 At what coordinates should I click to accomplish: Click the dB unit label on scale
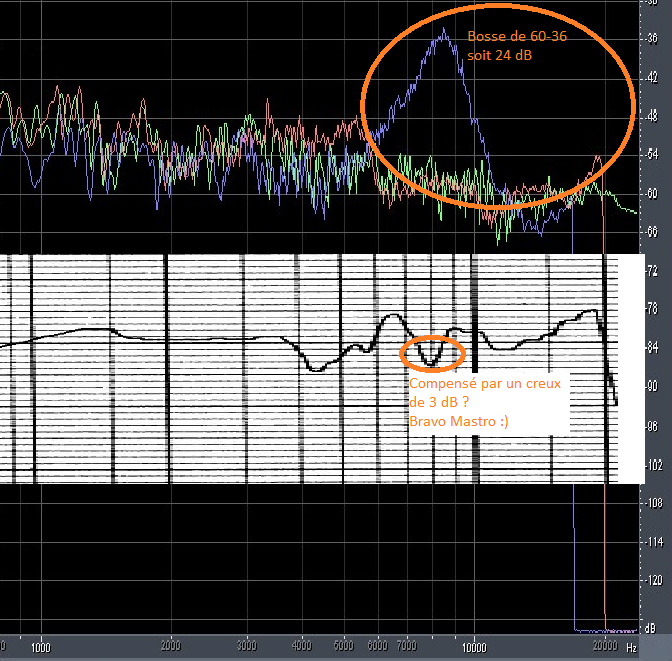[x=651, y=628]
